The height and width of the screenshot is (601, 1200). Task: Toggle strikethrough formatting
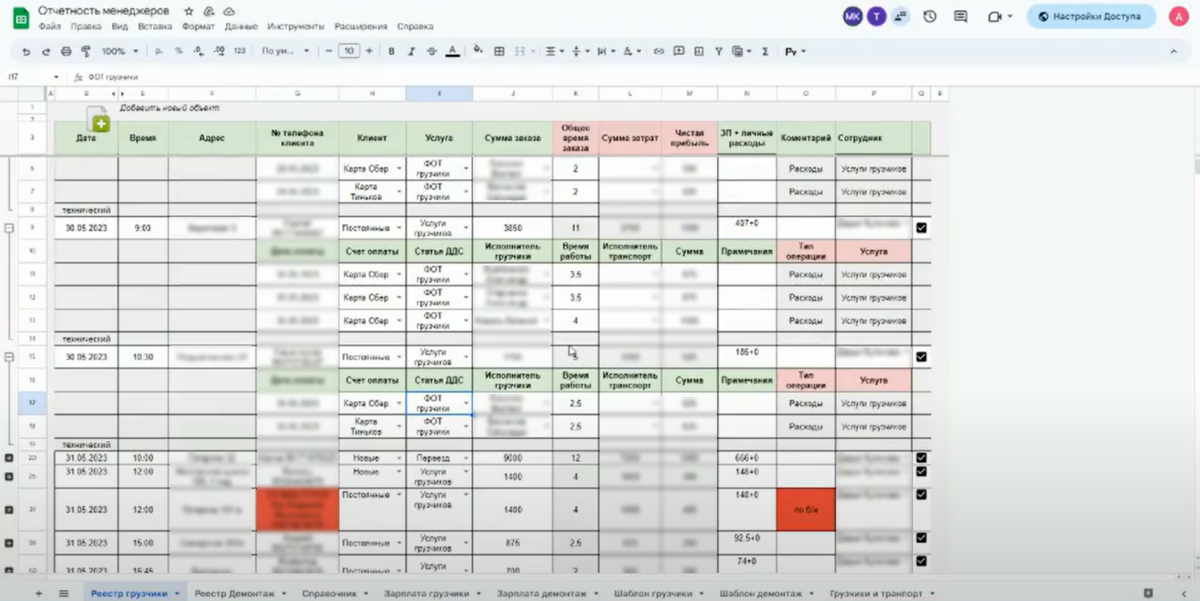(431, 51)
